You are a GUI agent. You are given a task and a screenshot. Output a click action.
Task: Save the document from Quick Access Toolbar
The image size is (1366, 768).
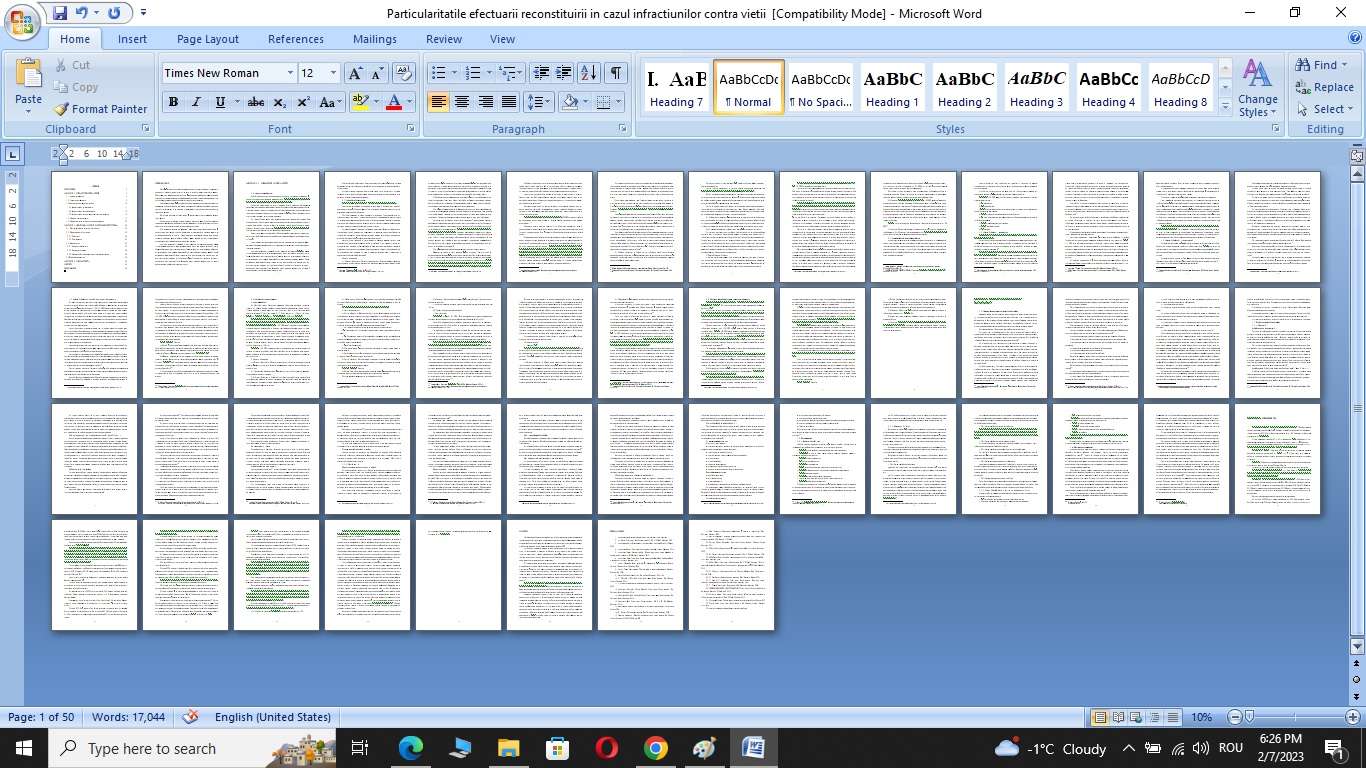[60, 13]
